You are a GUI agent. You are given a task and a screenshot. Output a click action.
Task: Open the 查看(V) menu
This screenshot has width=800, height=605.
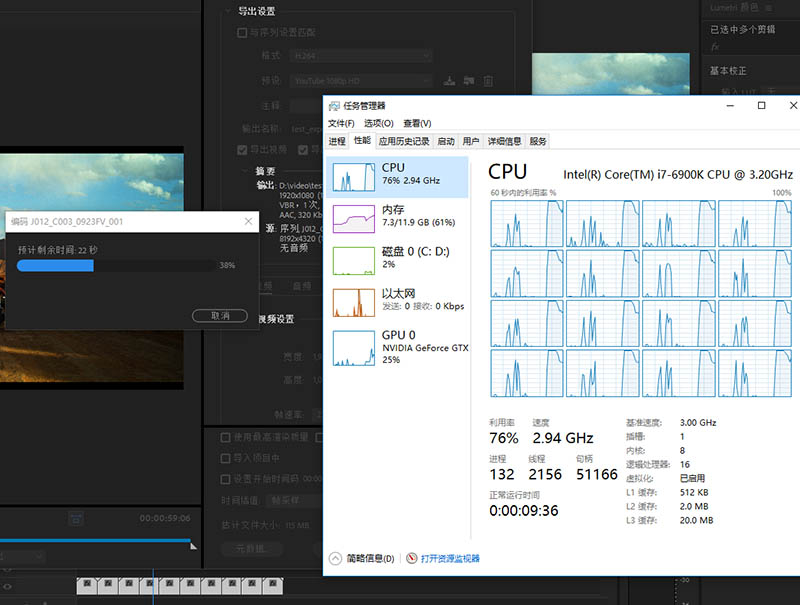tap(417, 123)
